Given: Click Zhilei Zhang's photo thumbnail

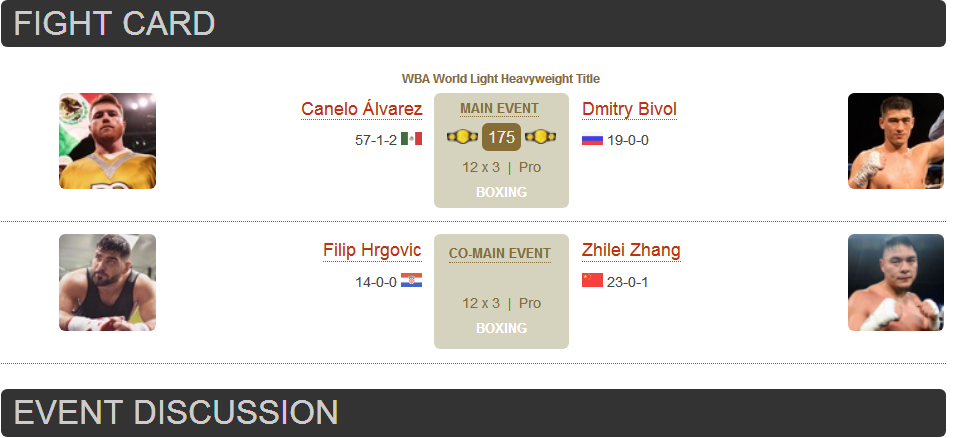Looking at the screenshot, I should 896,282.
